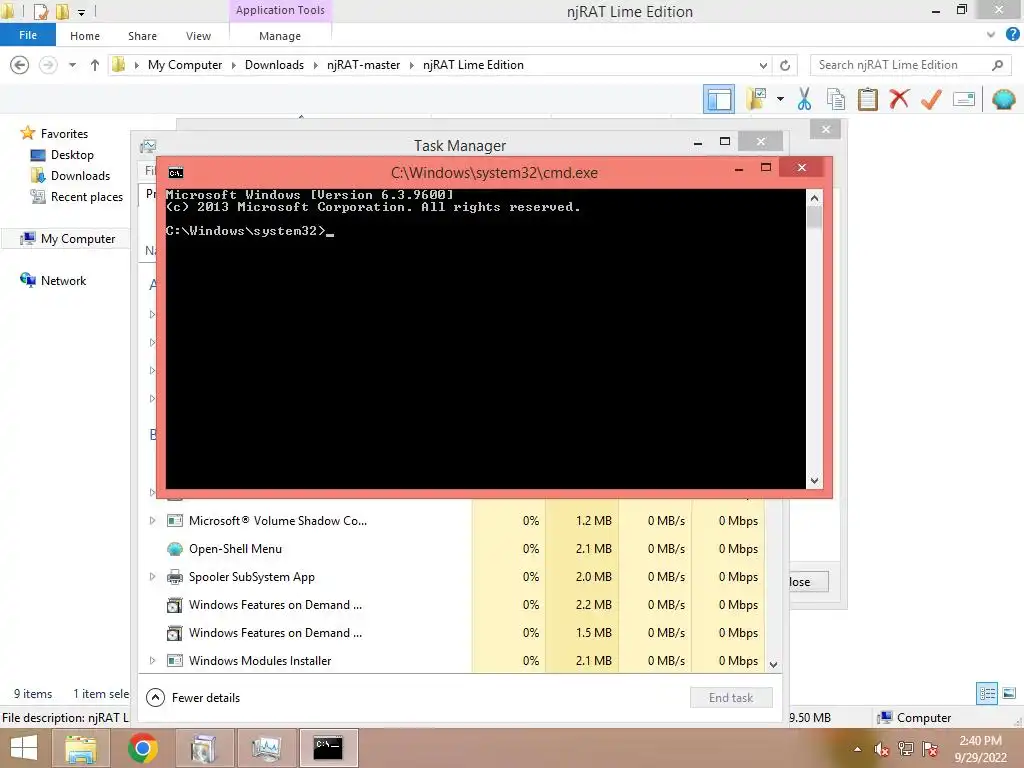
Task: Expand the ribbon with the chevron
Action: click(991, 35)
